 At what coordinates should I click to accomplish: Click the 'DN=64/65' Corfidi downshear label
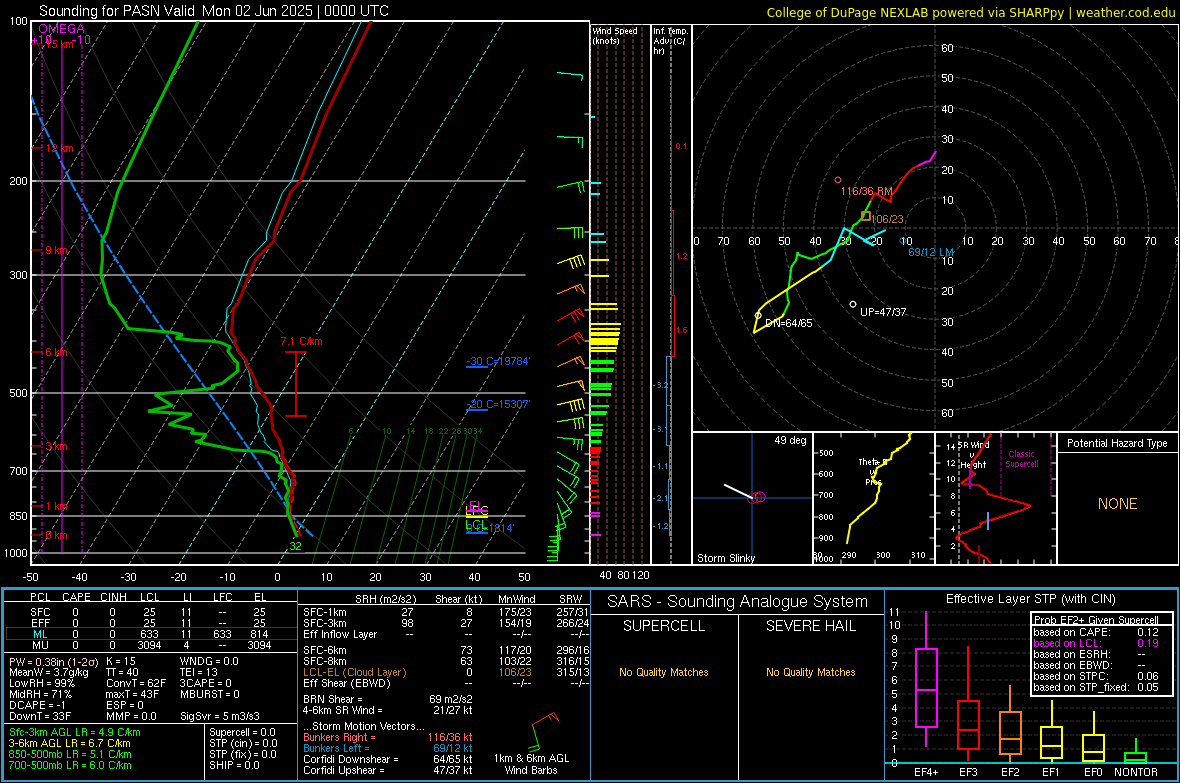(788, 323)
